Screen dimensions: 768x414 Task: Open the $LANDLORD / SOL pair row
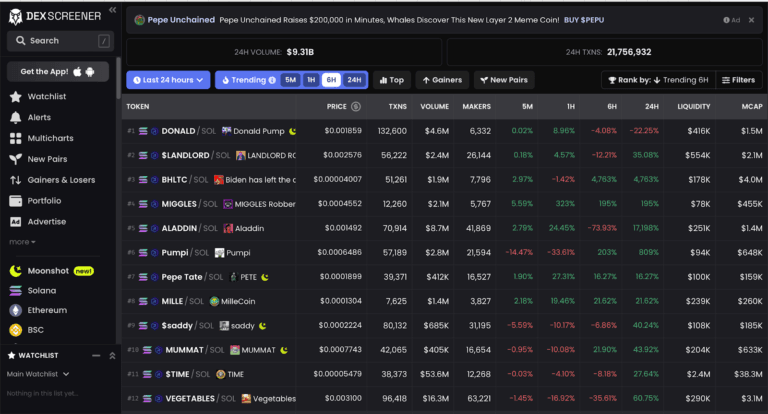tap(445, 155)
